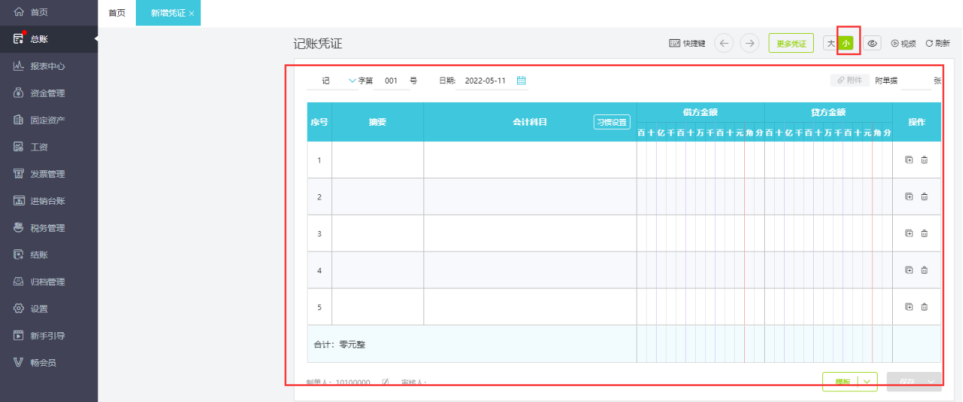Viewport: 963px width, 402px height.
Task: Edit the voucher number field 001
Action: pyautogui.click(x=392, y=80)
